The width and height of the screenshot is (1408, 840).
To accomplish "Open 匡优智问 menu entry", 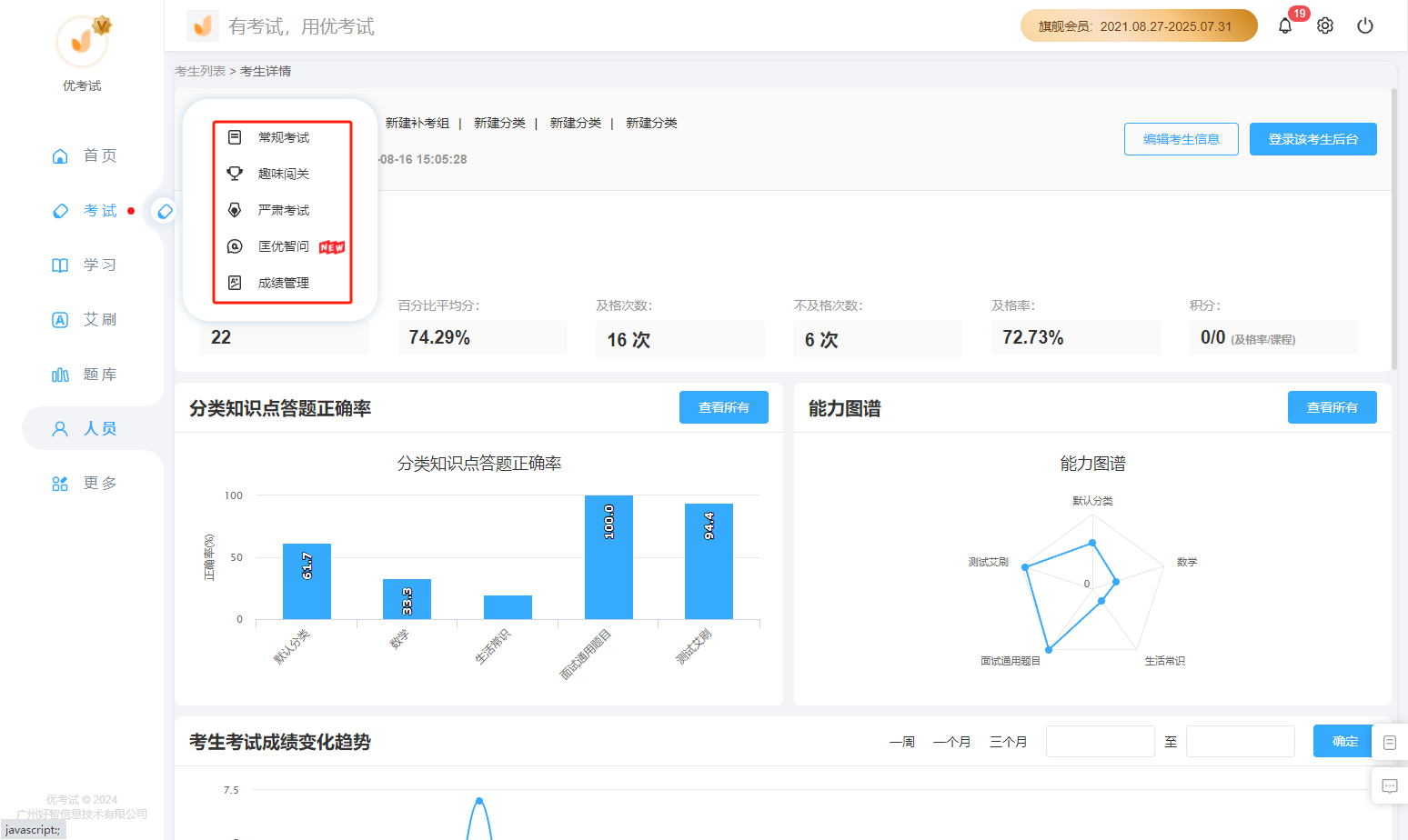I will 283,246.
